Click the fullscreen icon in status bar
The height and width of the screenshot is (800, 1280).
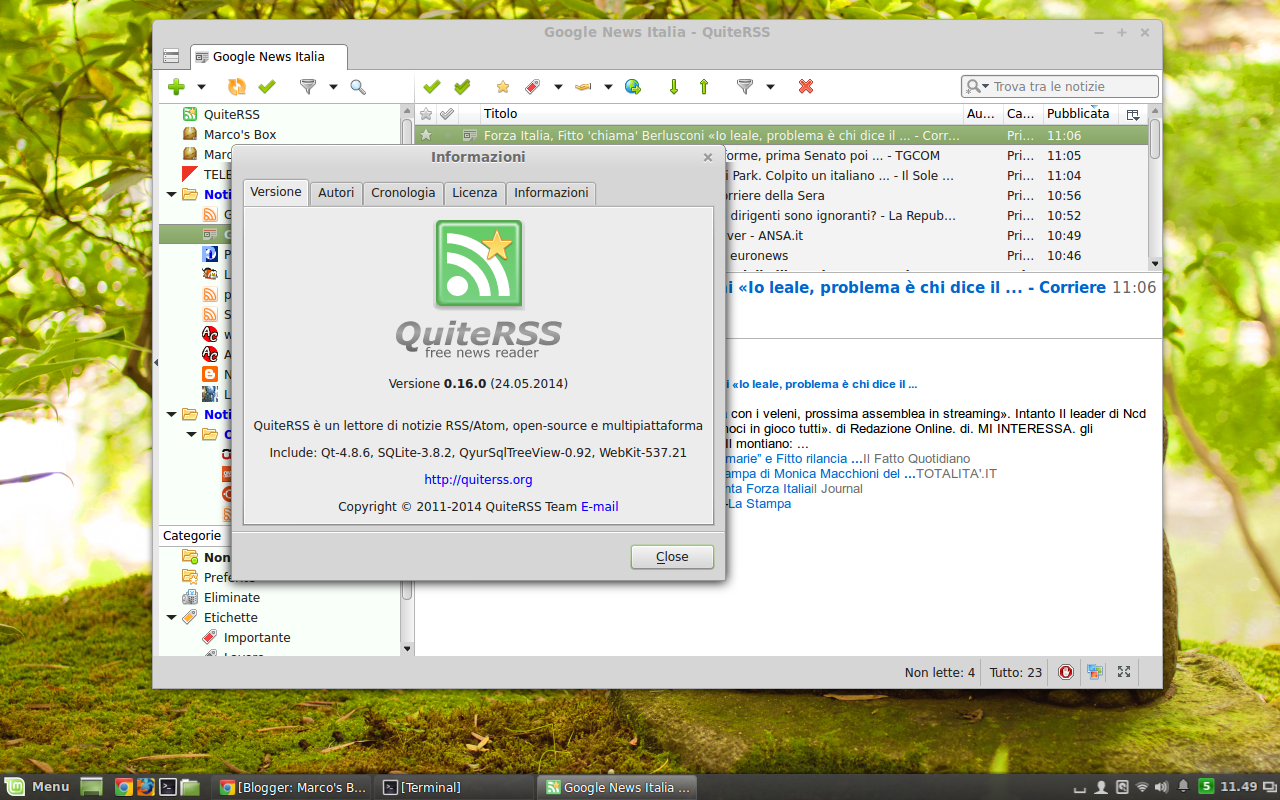point(1124,672)
